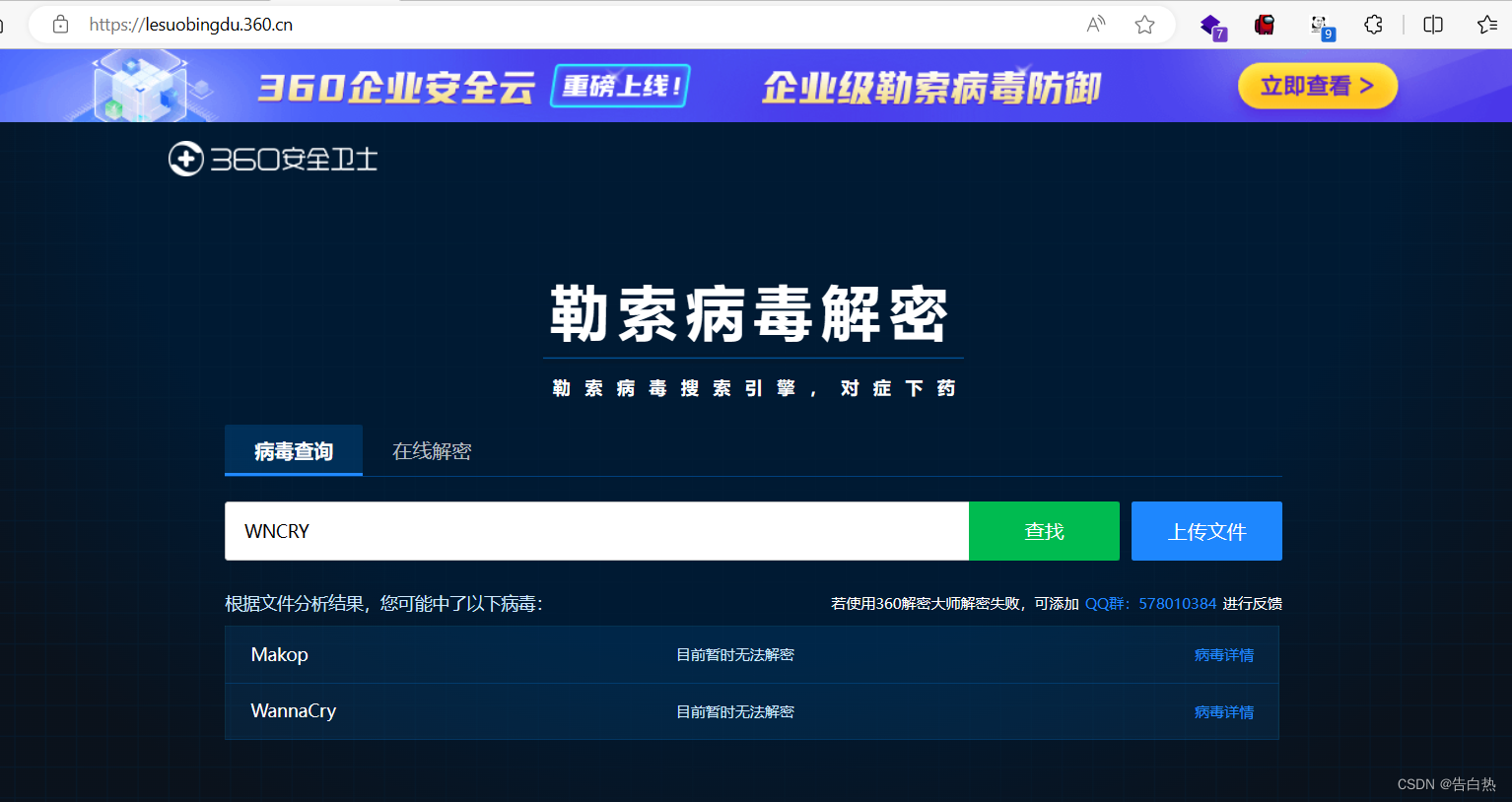This screenshot has width=1512, height=802.
Task: Click the 根据文件分析结果 result message
Action: click(x=384, y=603)
